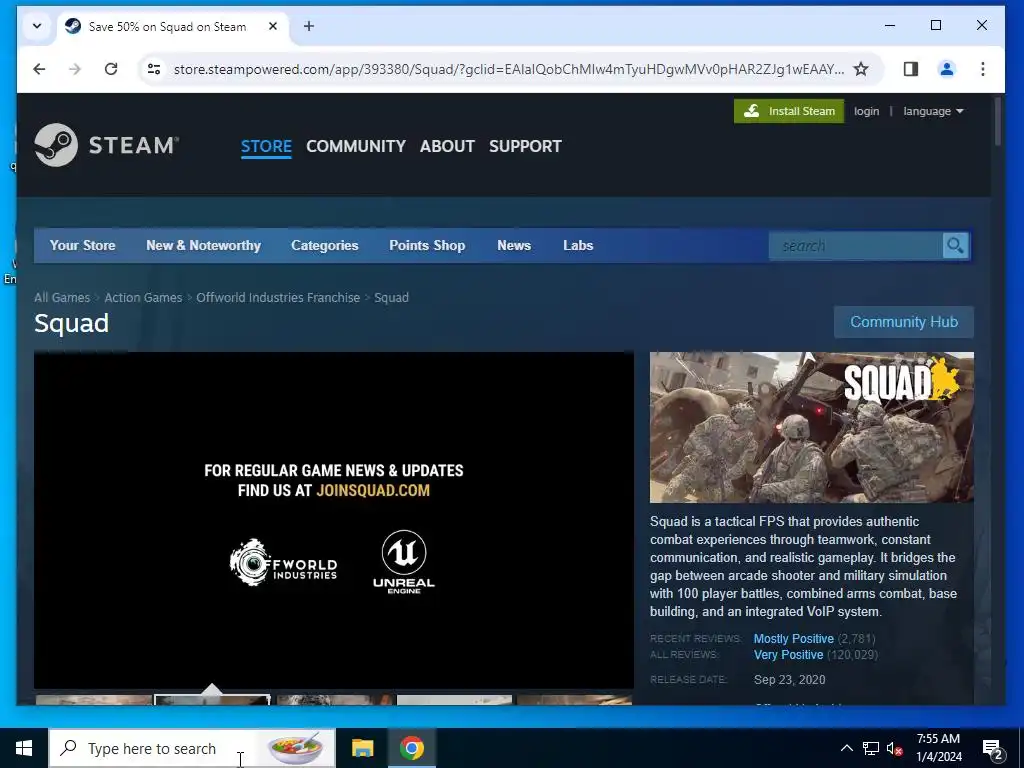
Task: Click the Squad header capsule image
Action: [812, 427]
